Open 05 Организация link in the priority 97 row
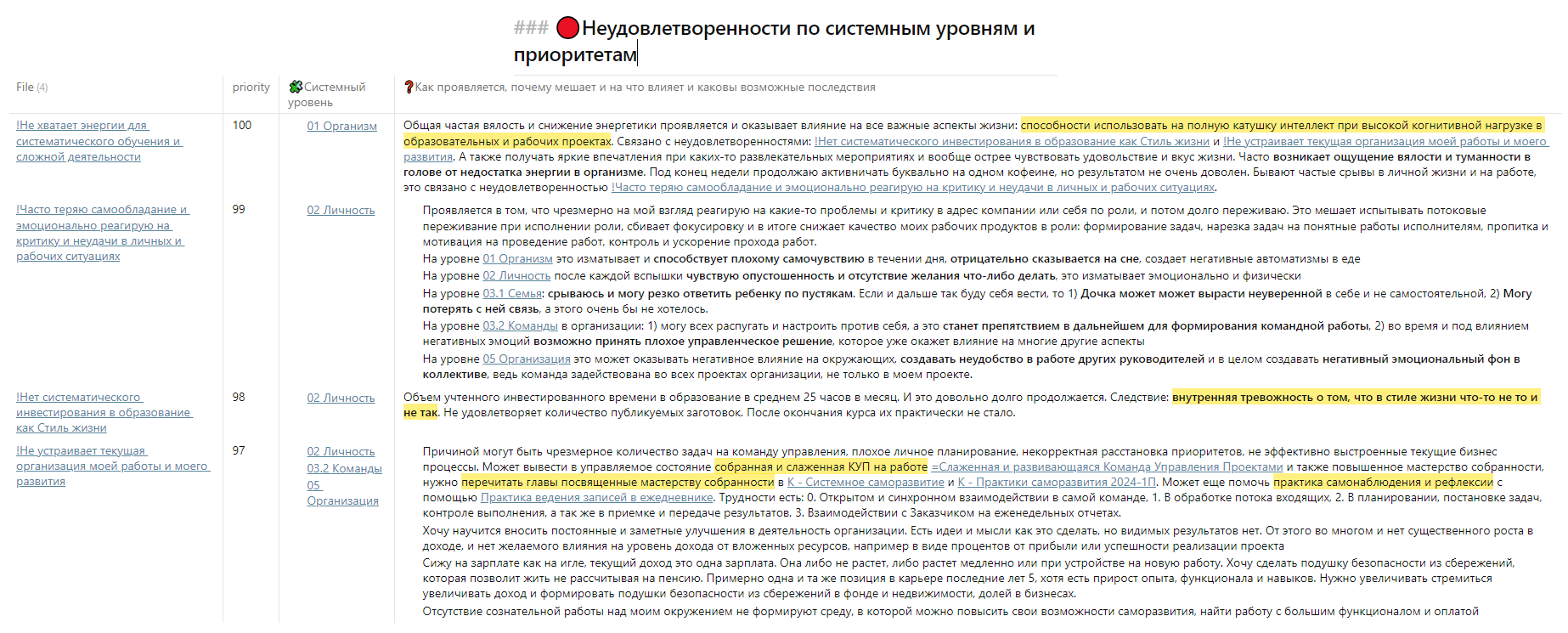 [342, 500]
